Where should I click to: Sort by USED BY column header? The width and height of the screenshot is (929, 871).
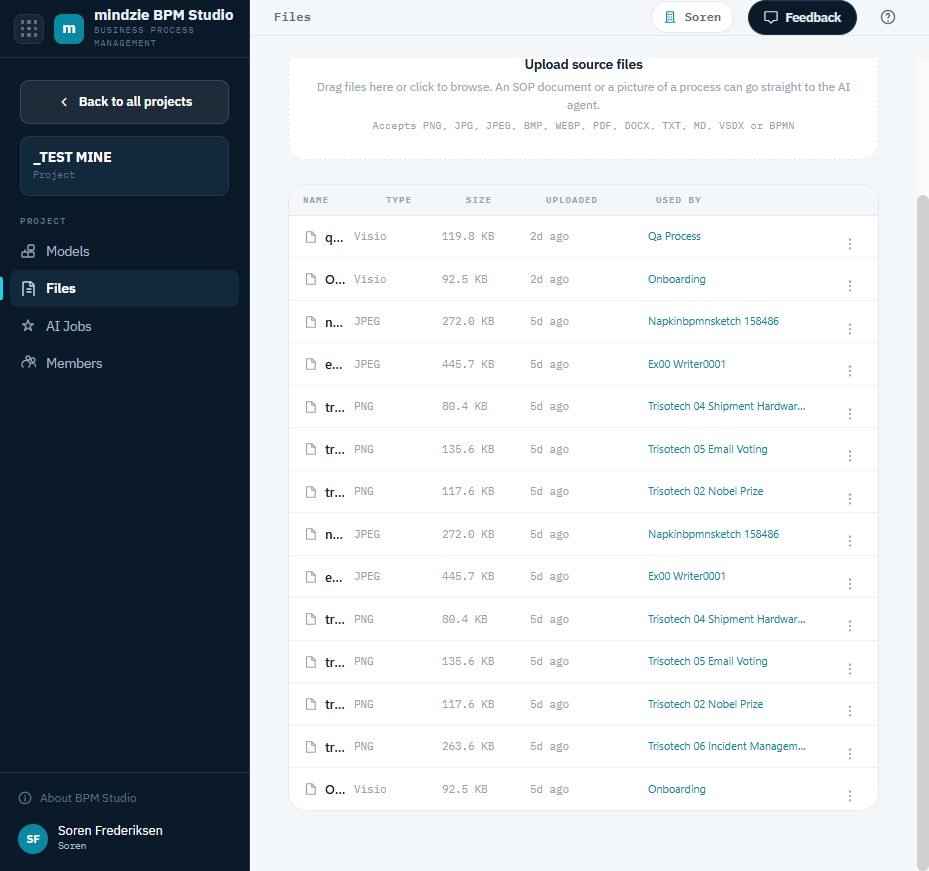pyautogui.click(x=678, y=200)
